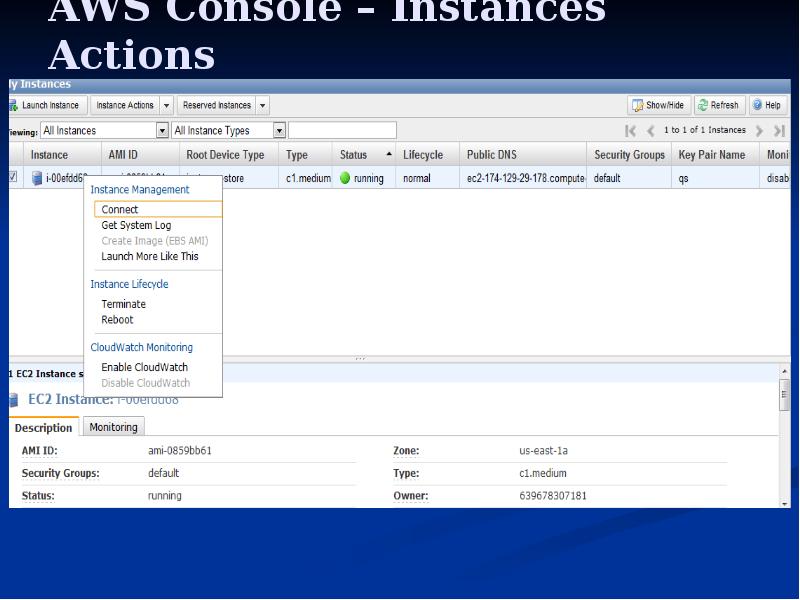
Task: Click the first-page navigation arrow
Action: pos(629,130)
